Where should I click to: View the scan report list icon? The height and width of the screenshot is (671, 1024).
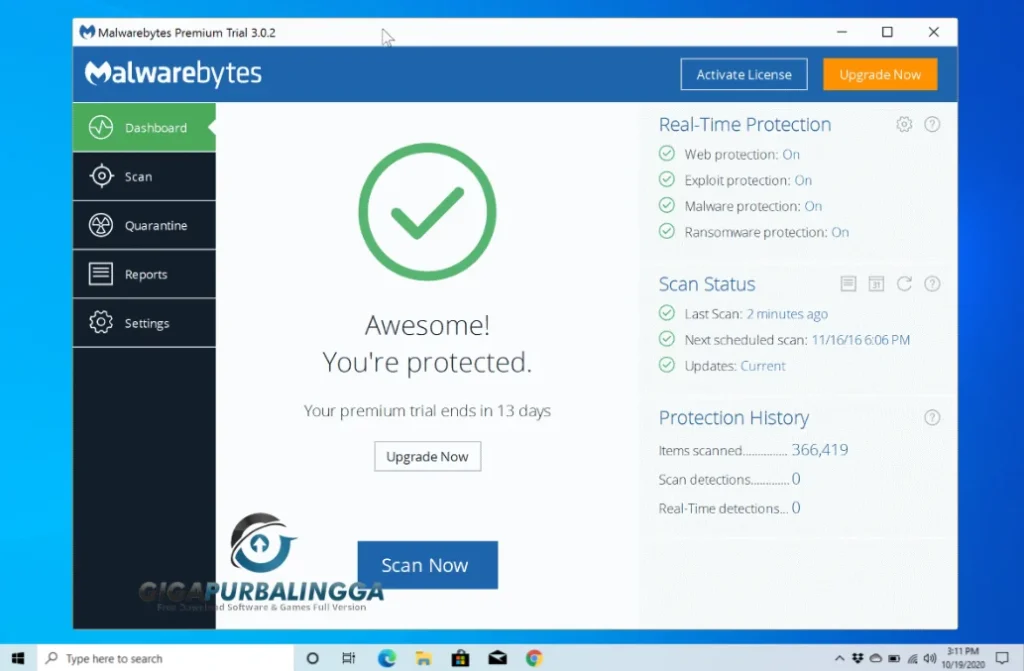coord(848,284)
